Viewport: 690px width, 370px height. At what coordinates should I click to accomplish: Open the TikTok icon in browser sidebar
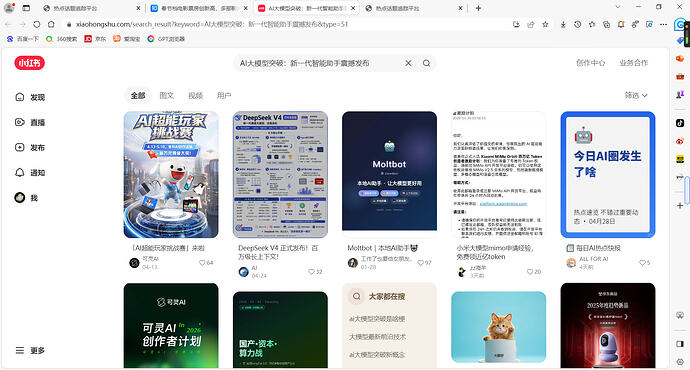click(680, 123)
